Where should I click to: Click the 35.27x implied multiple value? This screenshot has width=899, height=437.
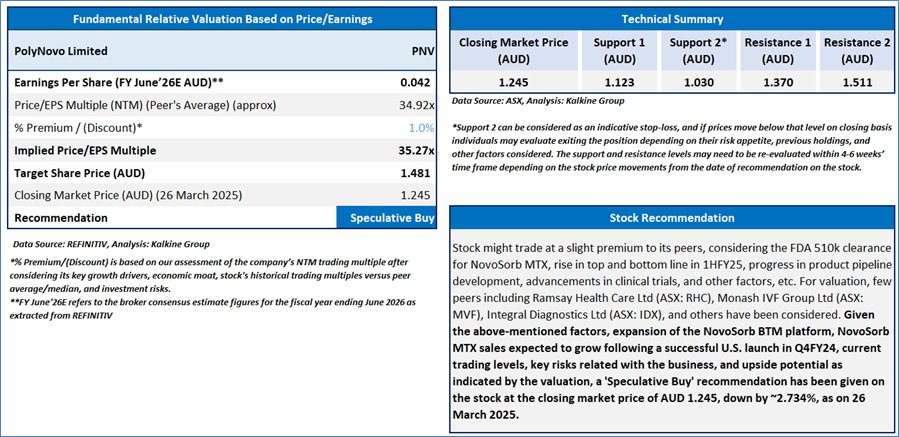tap(413, 151)
